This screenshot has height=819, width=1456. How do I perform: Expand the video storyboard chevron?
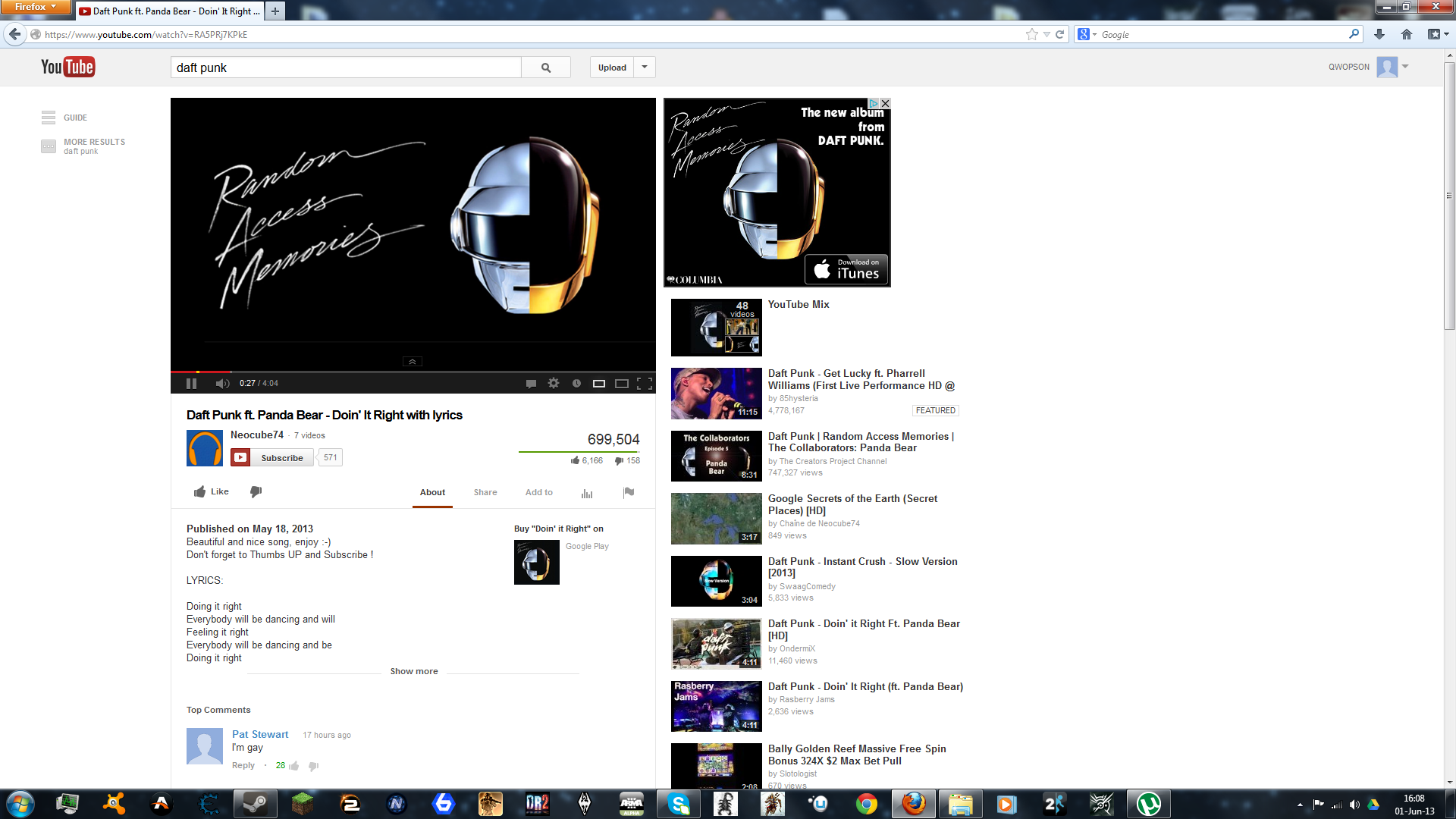[x=412, y=362]
